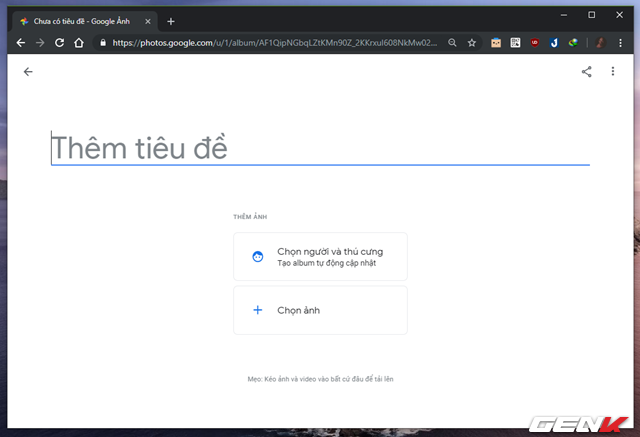Open the orange box extension icon
Viewport: 640px width, 437px height.
pyautogui.click(x=496, y=42)
